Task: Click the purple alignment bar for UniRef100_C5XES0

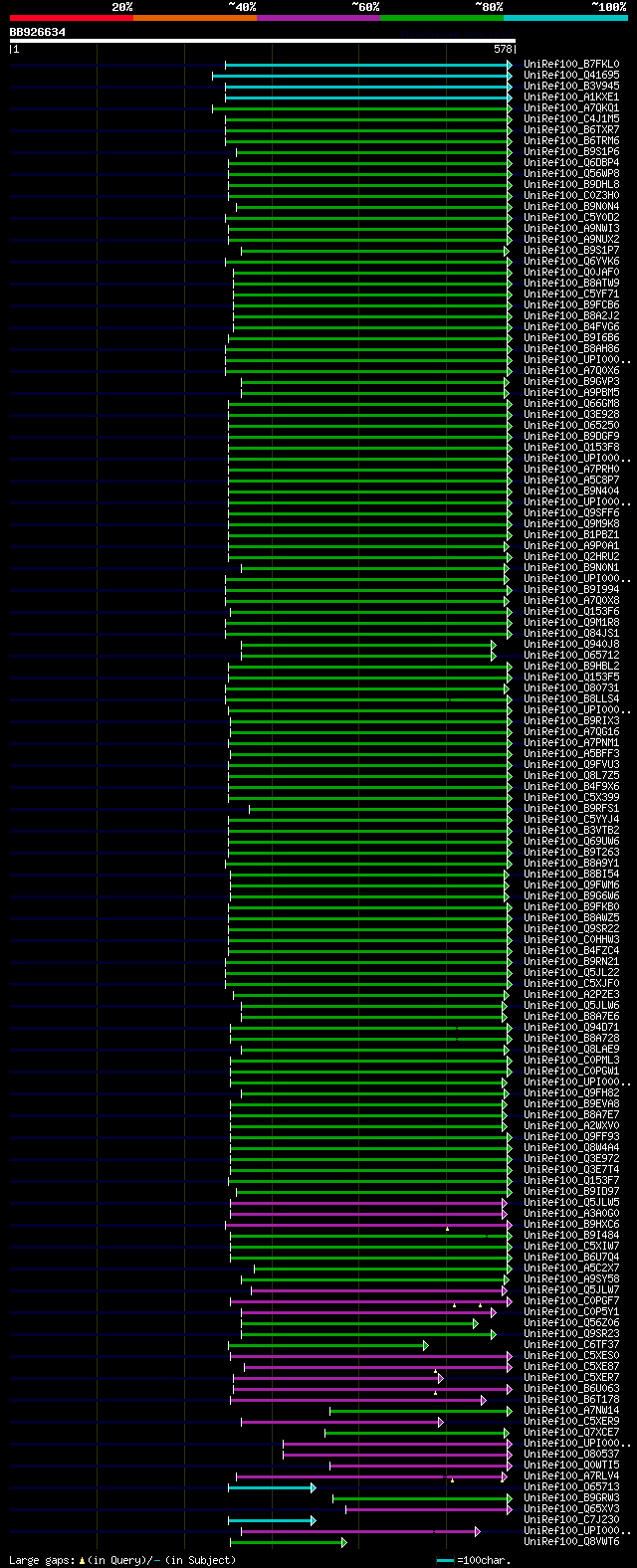Action: tap(370, 1356)
